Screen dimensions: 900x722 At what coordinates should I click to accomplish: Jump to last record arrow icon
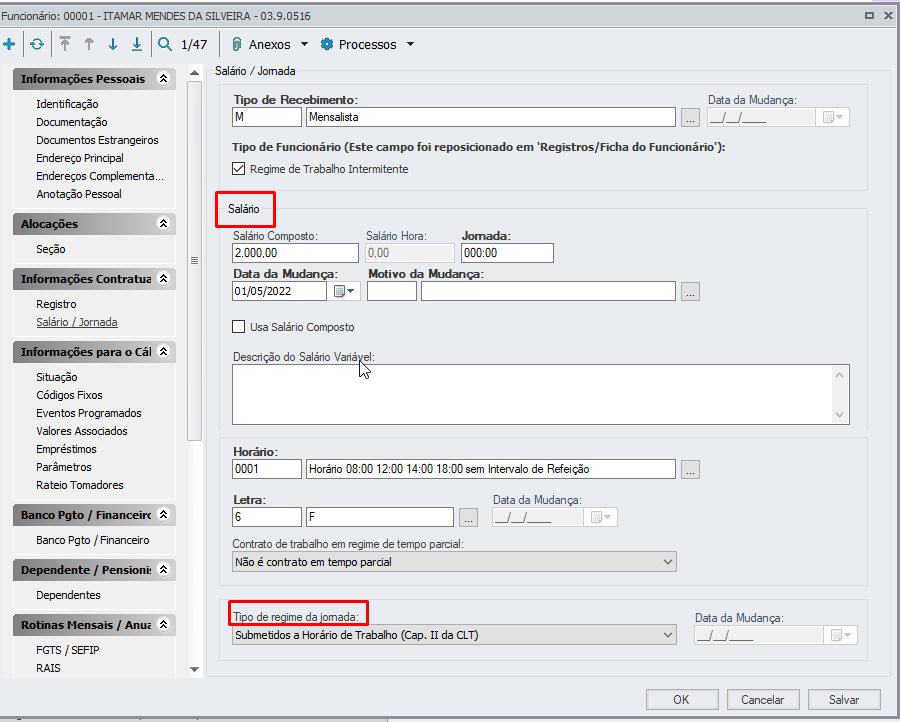click(x=137, y=44)
